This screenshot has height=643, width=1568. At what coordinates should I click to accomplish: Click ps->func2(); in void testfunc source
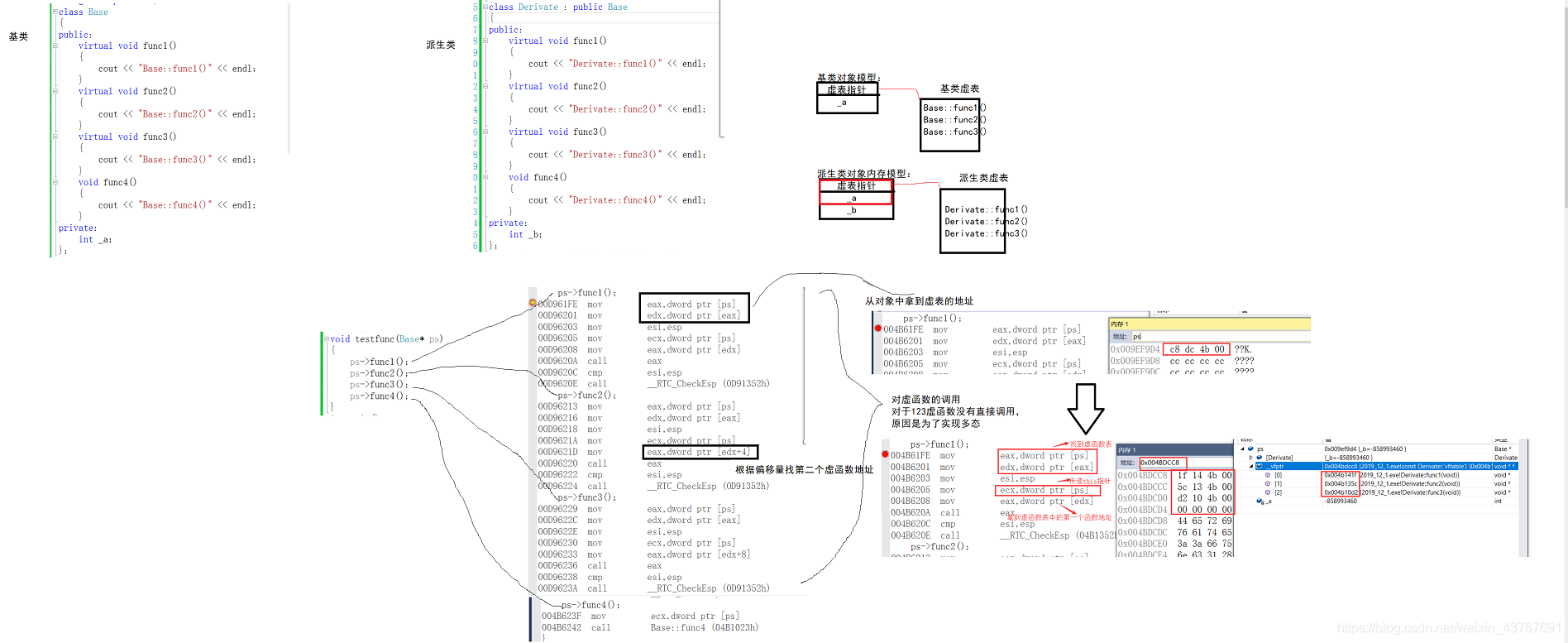[x=379, y=373]
